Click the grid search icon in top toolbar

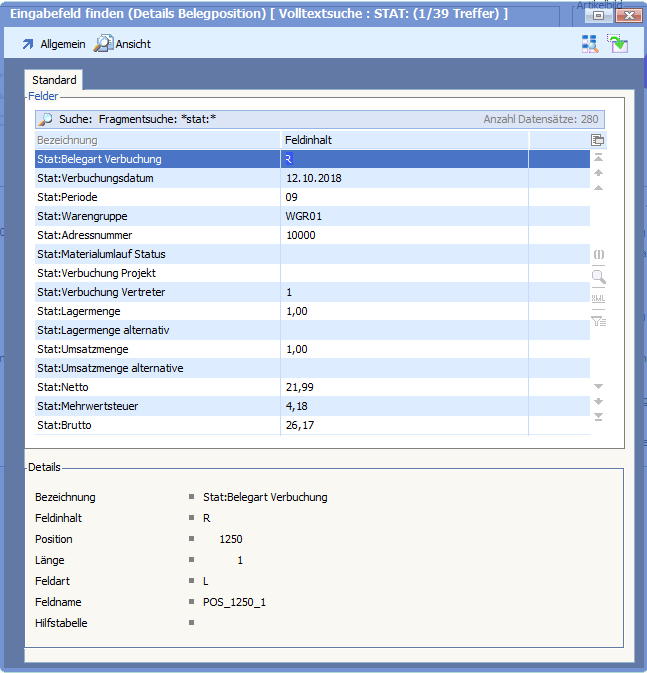point(590,44)
